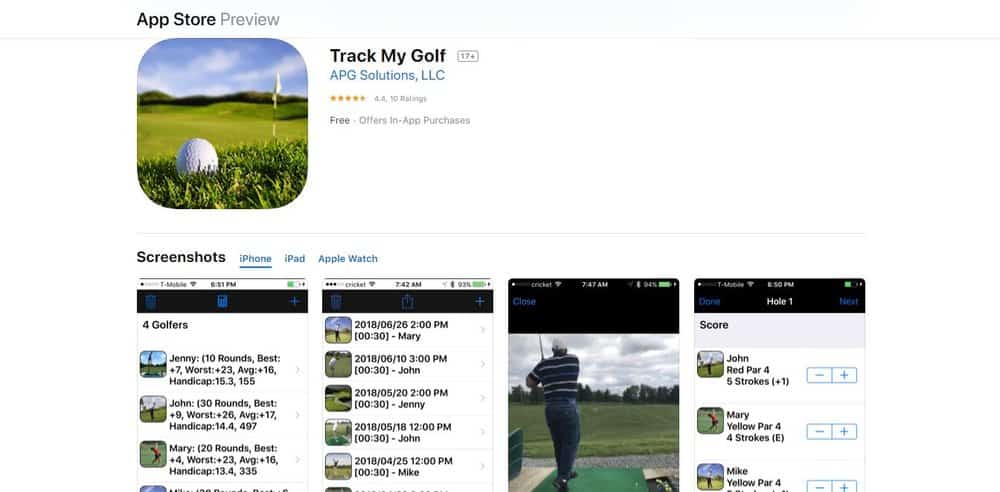Switch to the Apple Watch screenshots tab
This screenshot has width=1000, height=492.
[348, 259]
